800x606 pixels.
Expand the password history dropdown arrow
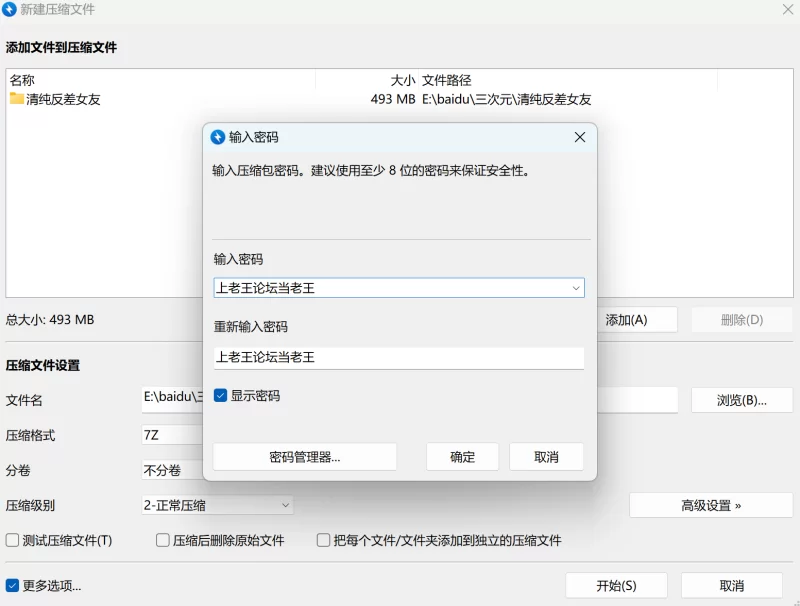[576, 288]
